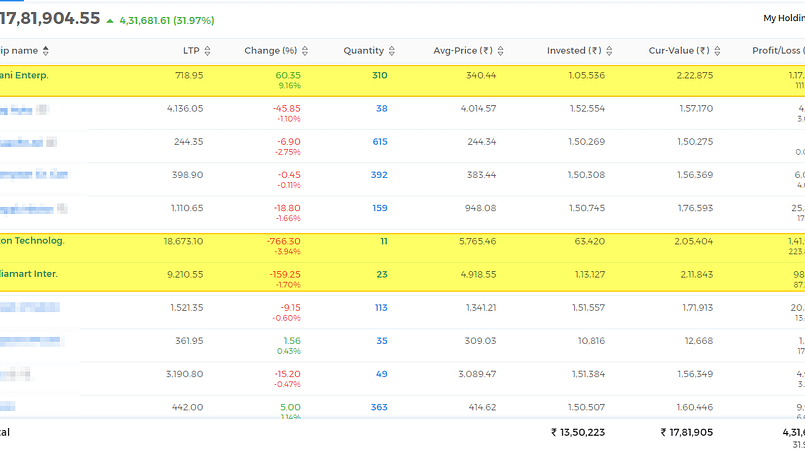Select change value -766.30
The width and height of the screenshot is (805, 452).
(x=284, y=241)
